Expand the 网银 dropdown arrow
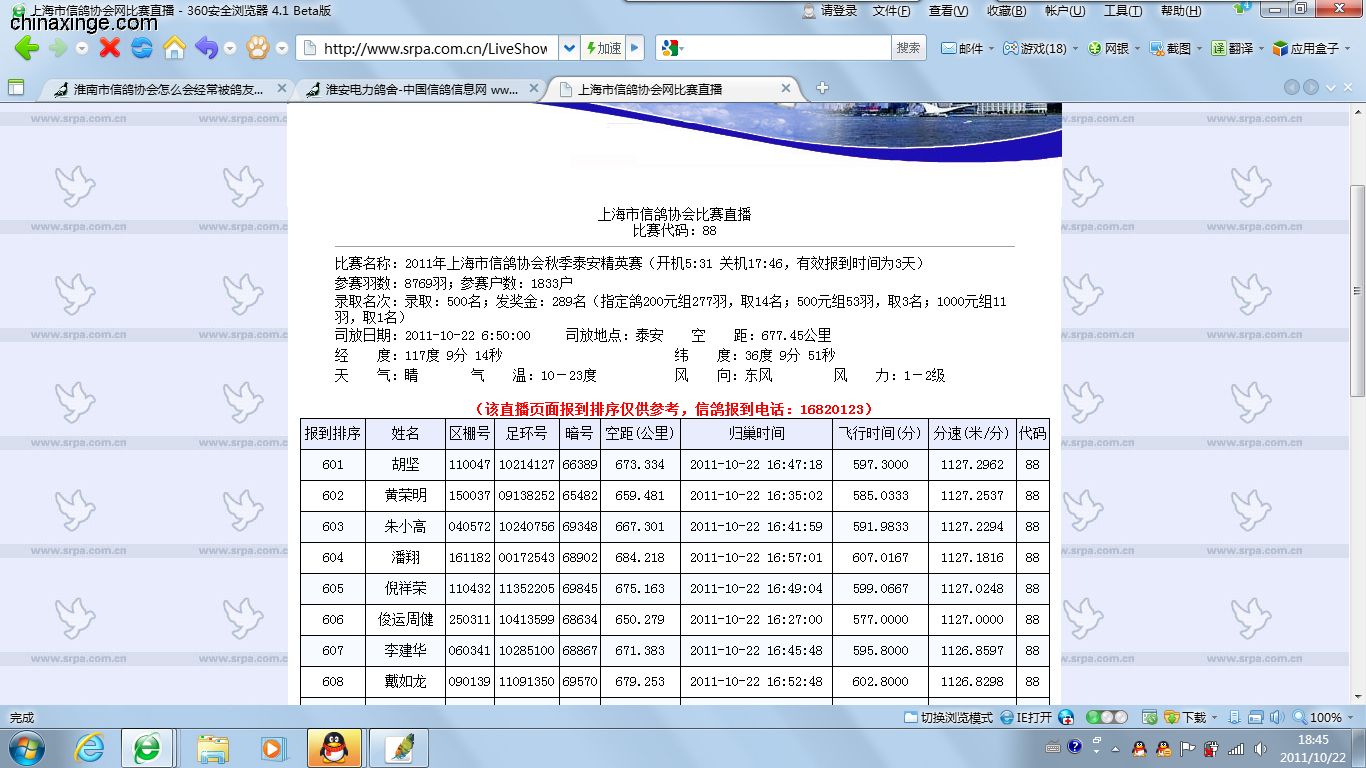 point(1136,48)
